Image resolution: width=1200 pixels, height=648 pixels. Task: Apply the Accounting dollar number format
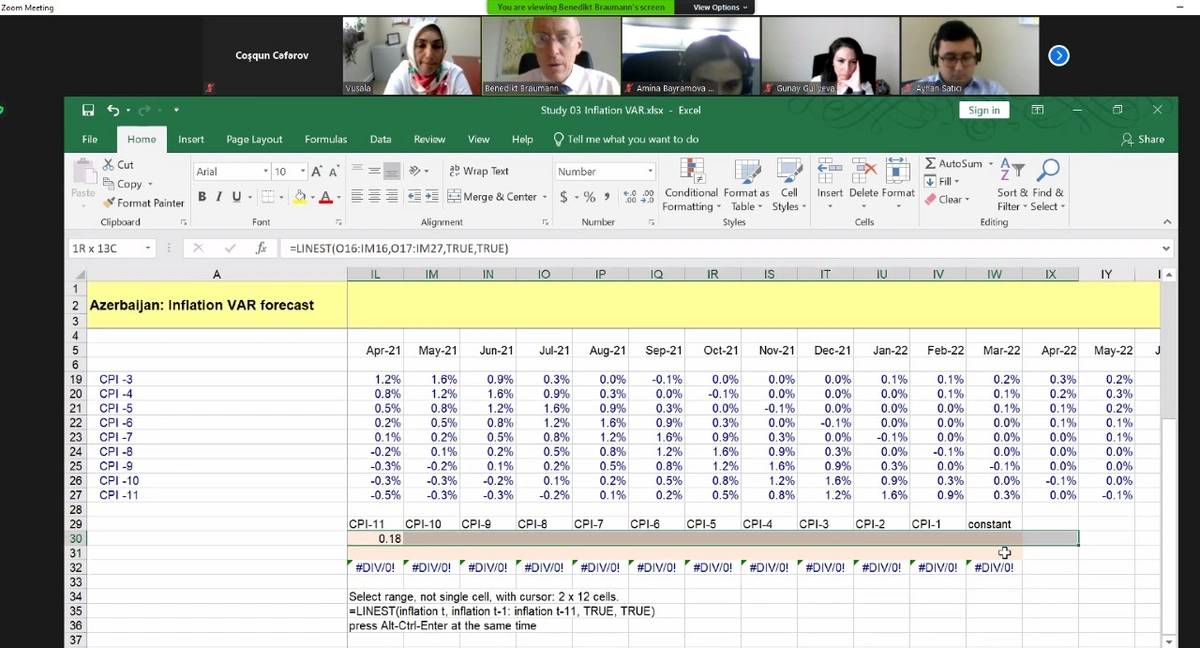(564, 197)
